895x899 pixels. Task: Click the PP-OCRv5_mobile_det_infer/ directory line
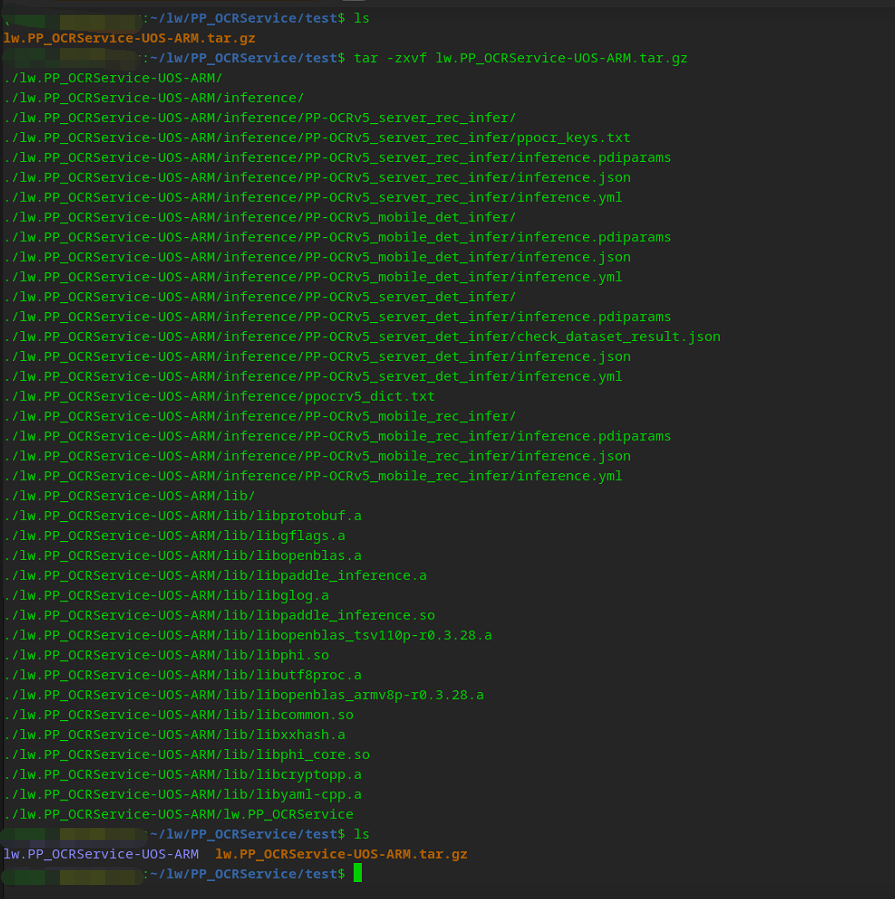260,217
